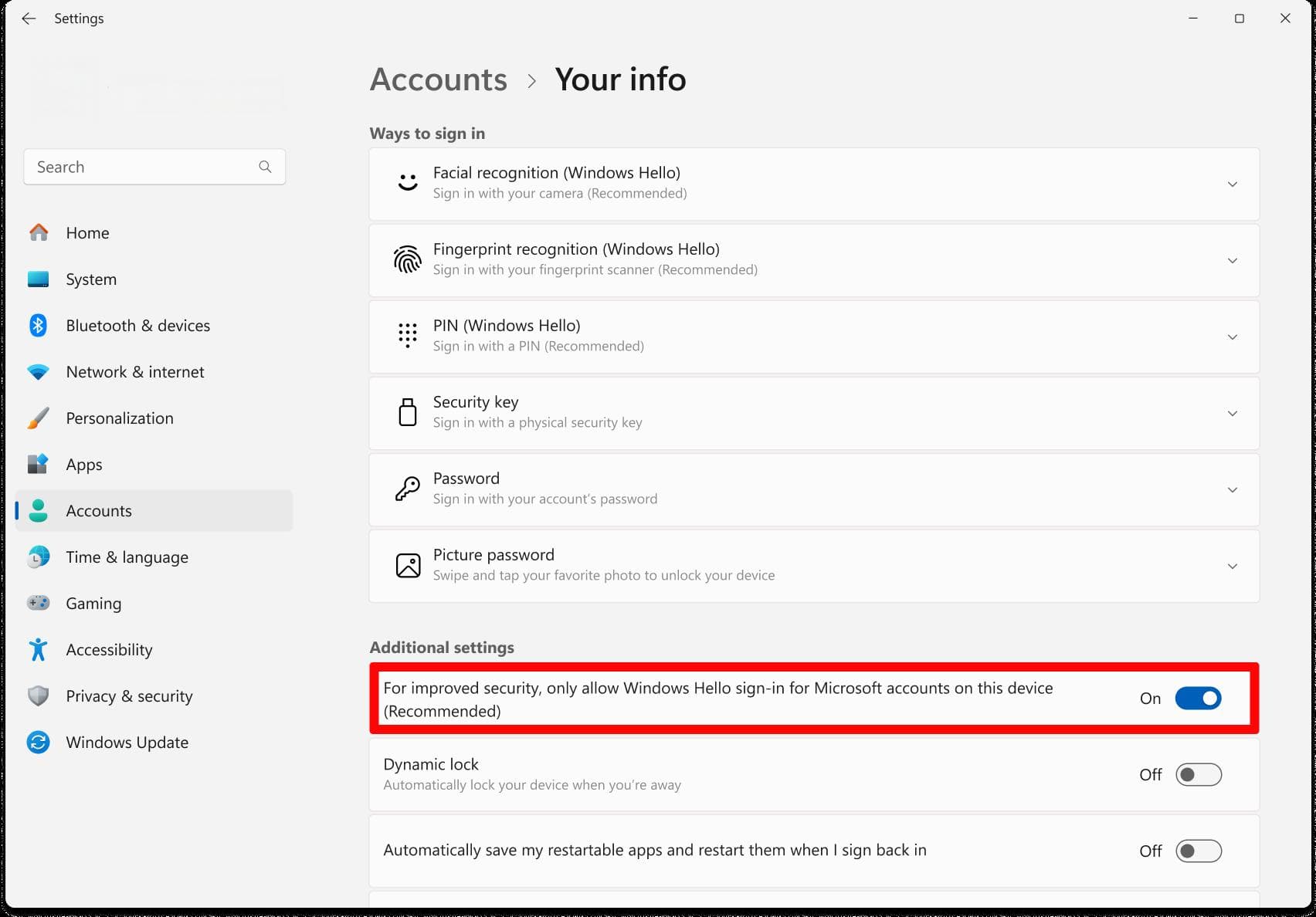Click the Apps icon in sidebar
The height and width of the screenshot is (917, 1316).
click(x=39, y=464)
